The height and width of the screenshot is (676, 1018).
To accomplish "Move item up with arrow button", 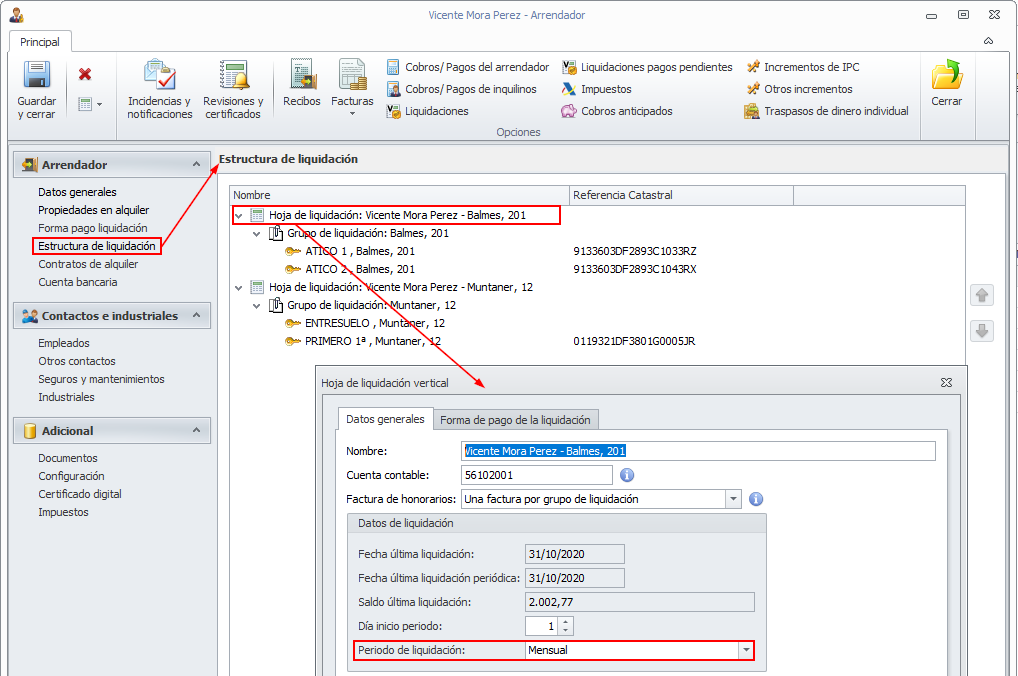I will tap(982, 296).
